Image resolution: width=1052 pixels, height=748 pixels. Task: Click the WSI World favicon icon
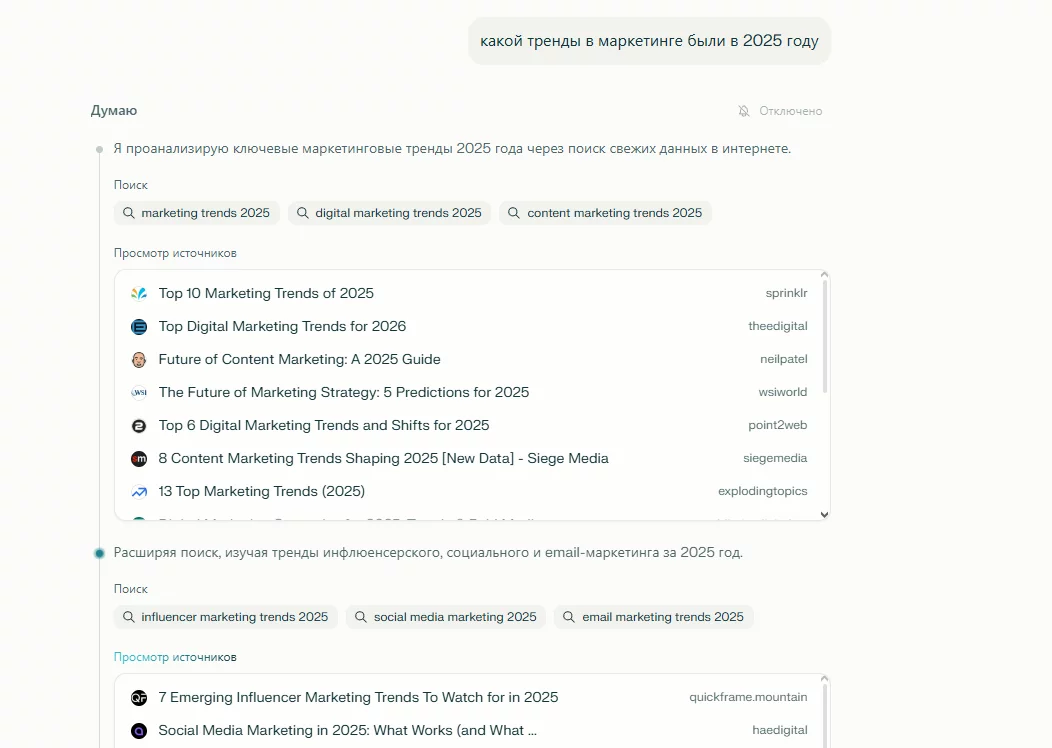pyautogui.click(x=139, y=393)
